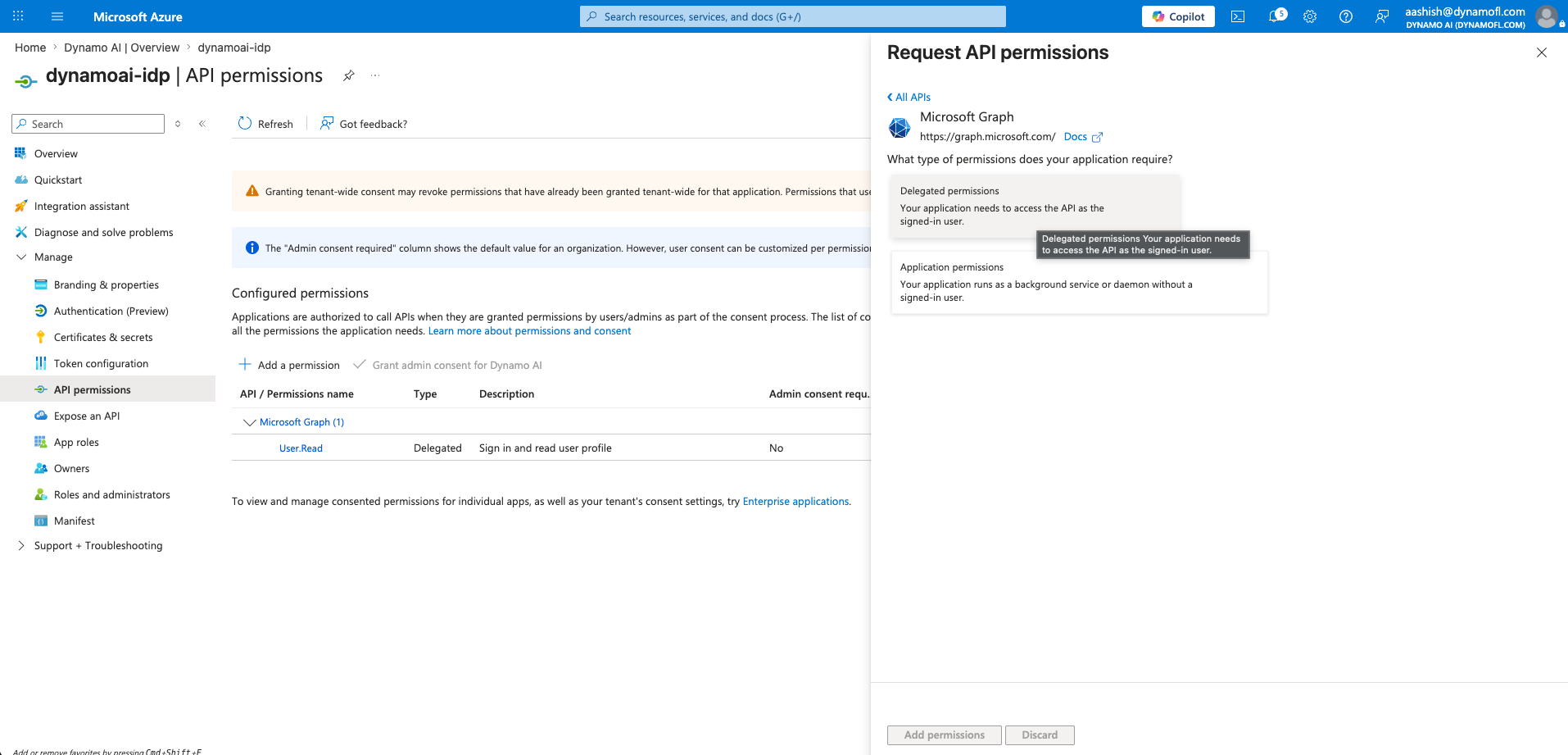
Task: Collapse the Microsoft Graph (1) group
Action: point(250,422)
